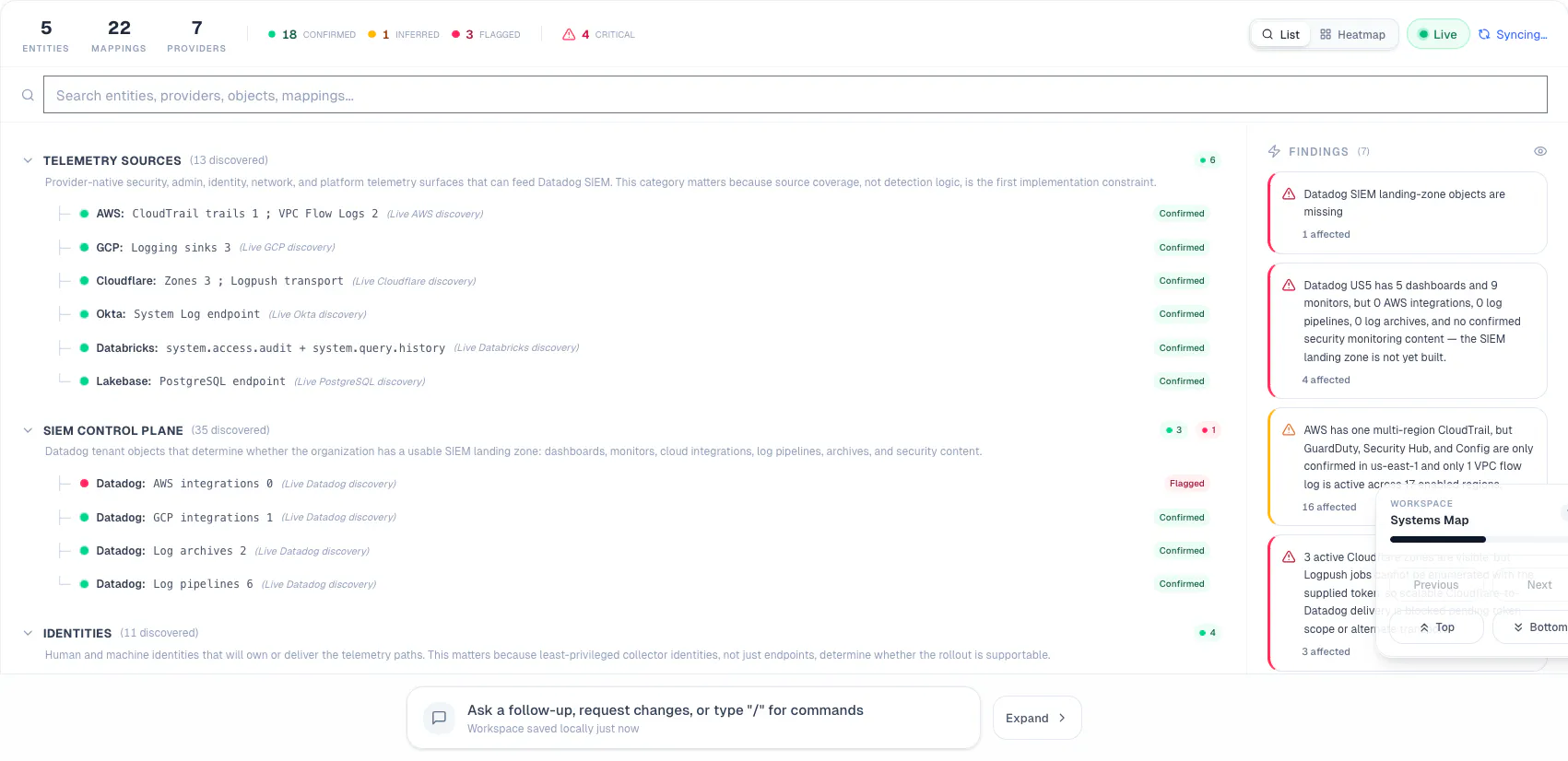This screenshot has height=761, width=1568.
Task: Open the GCP Logging sinks 3 row
Action: pyautogui.click(x=634, y=247)
